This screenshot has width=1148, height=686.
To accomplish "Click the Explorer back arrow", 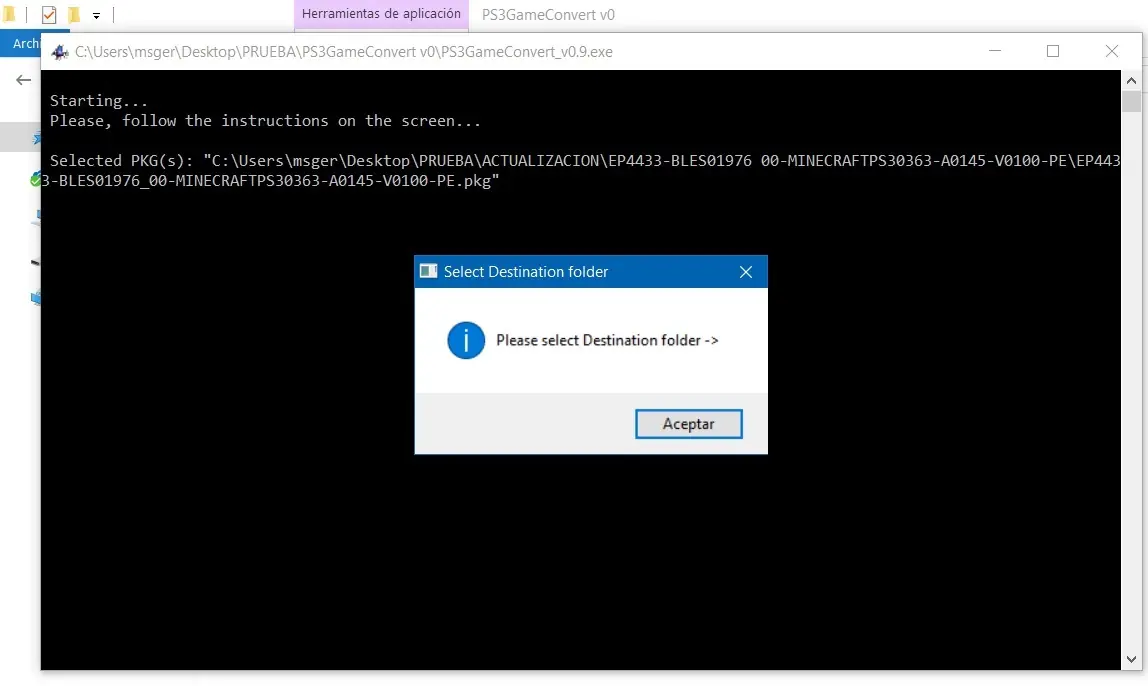I will 23,80.
